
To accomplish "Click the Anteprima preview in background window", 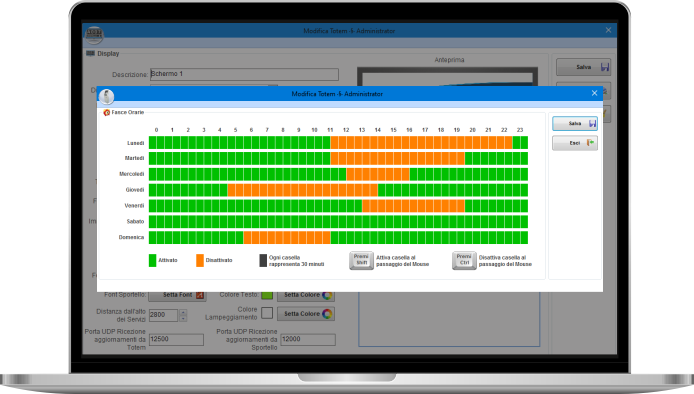I will pyautogui.click(x=447, y=76).
